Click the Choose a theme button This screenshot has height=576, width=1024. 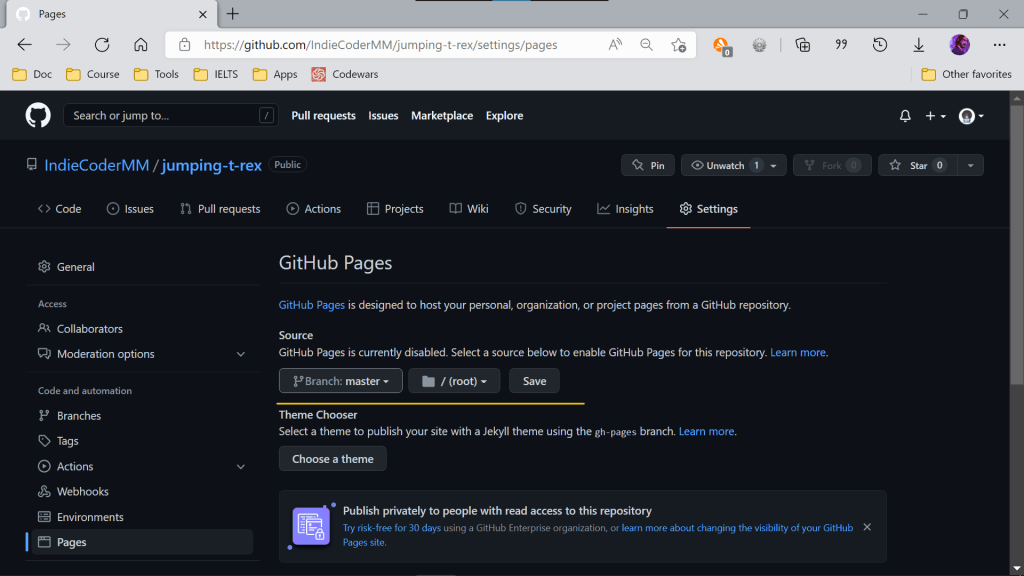tap(332, 459)
